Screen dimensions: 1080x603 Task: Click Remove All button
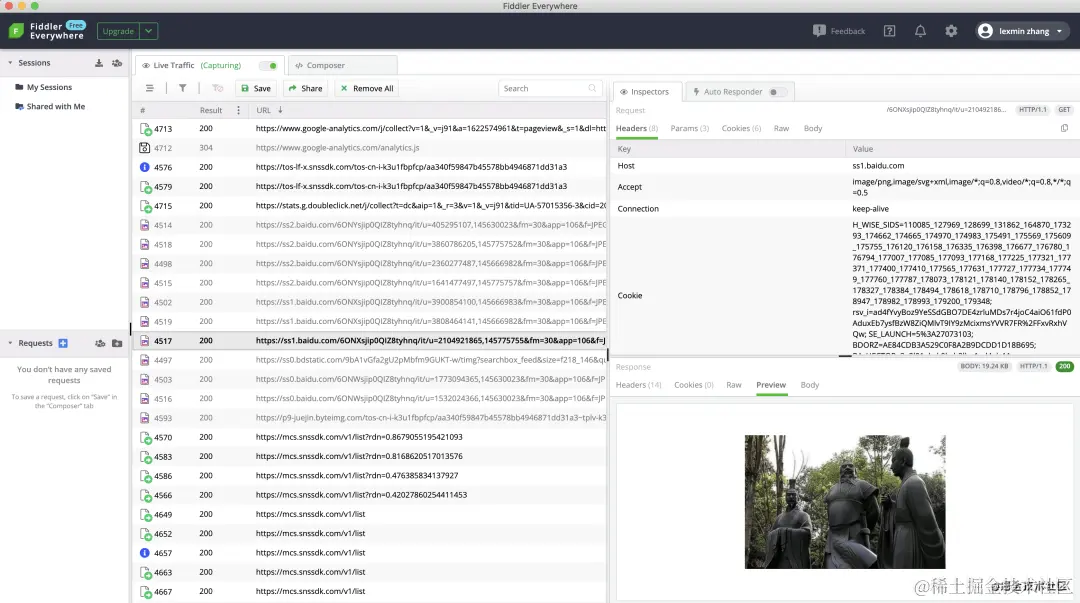tap(367, 88)
